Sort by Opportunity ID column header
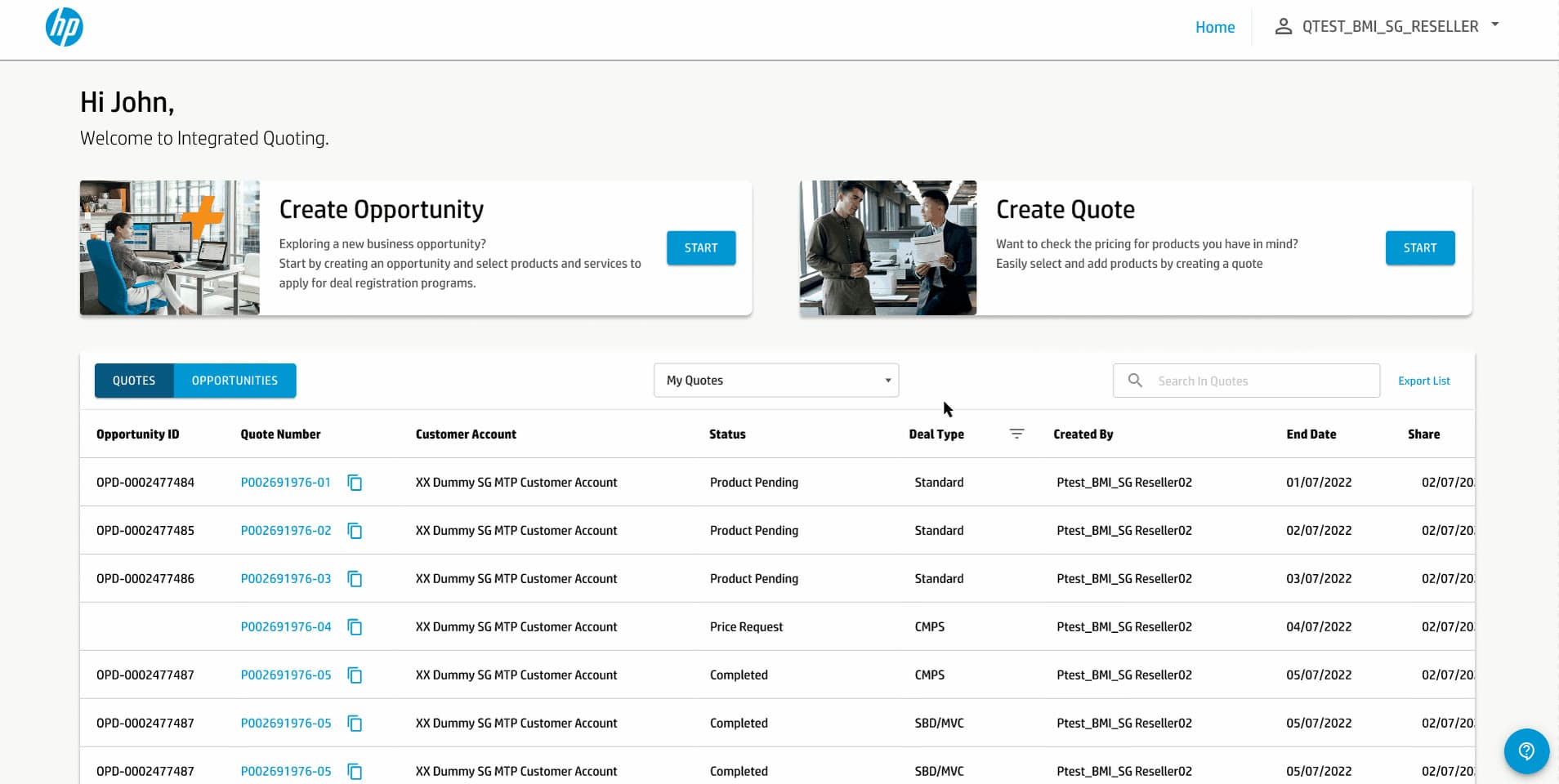1559x784 pixels. 137,434
